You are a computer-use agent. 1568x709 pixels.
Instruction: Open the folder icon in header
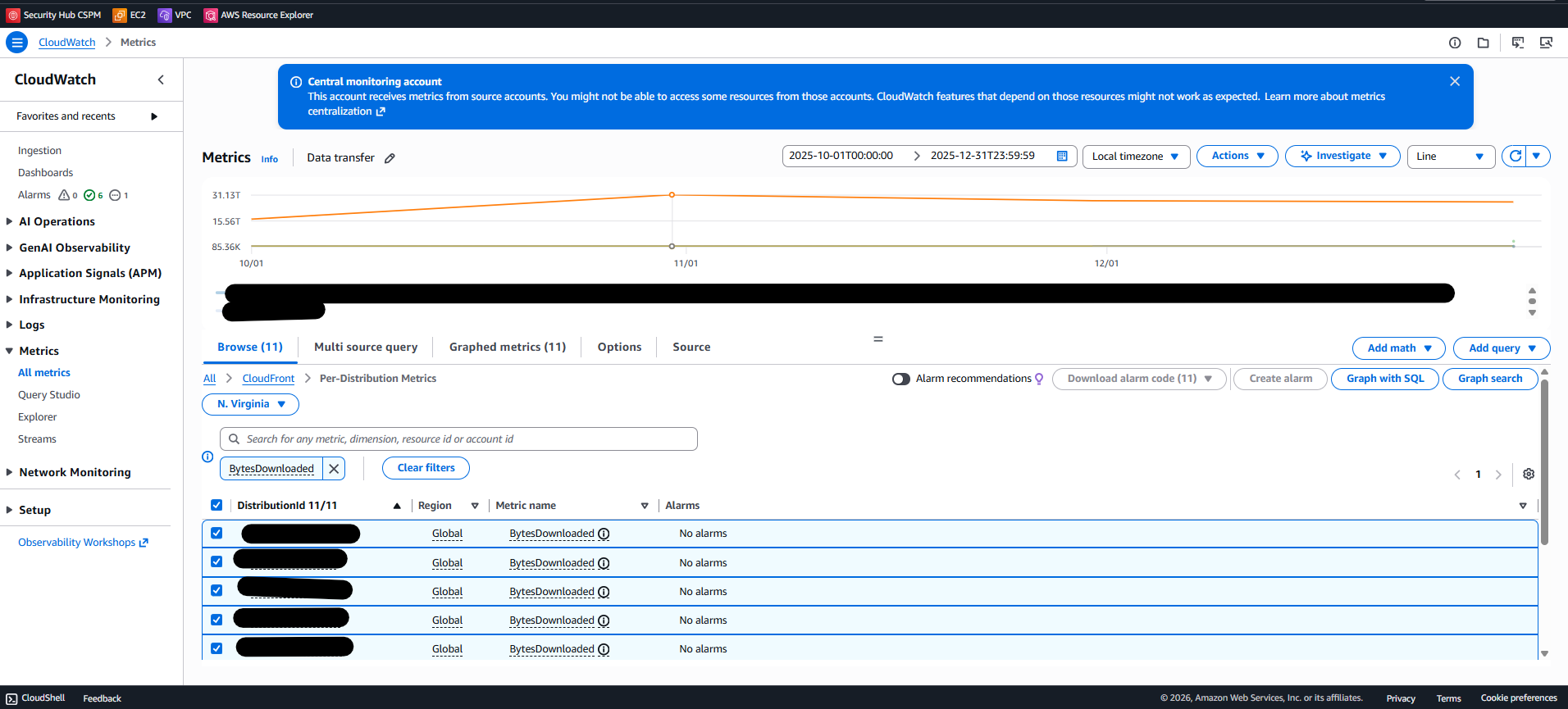1484,43
